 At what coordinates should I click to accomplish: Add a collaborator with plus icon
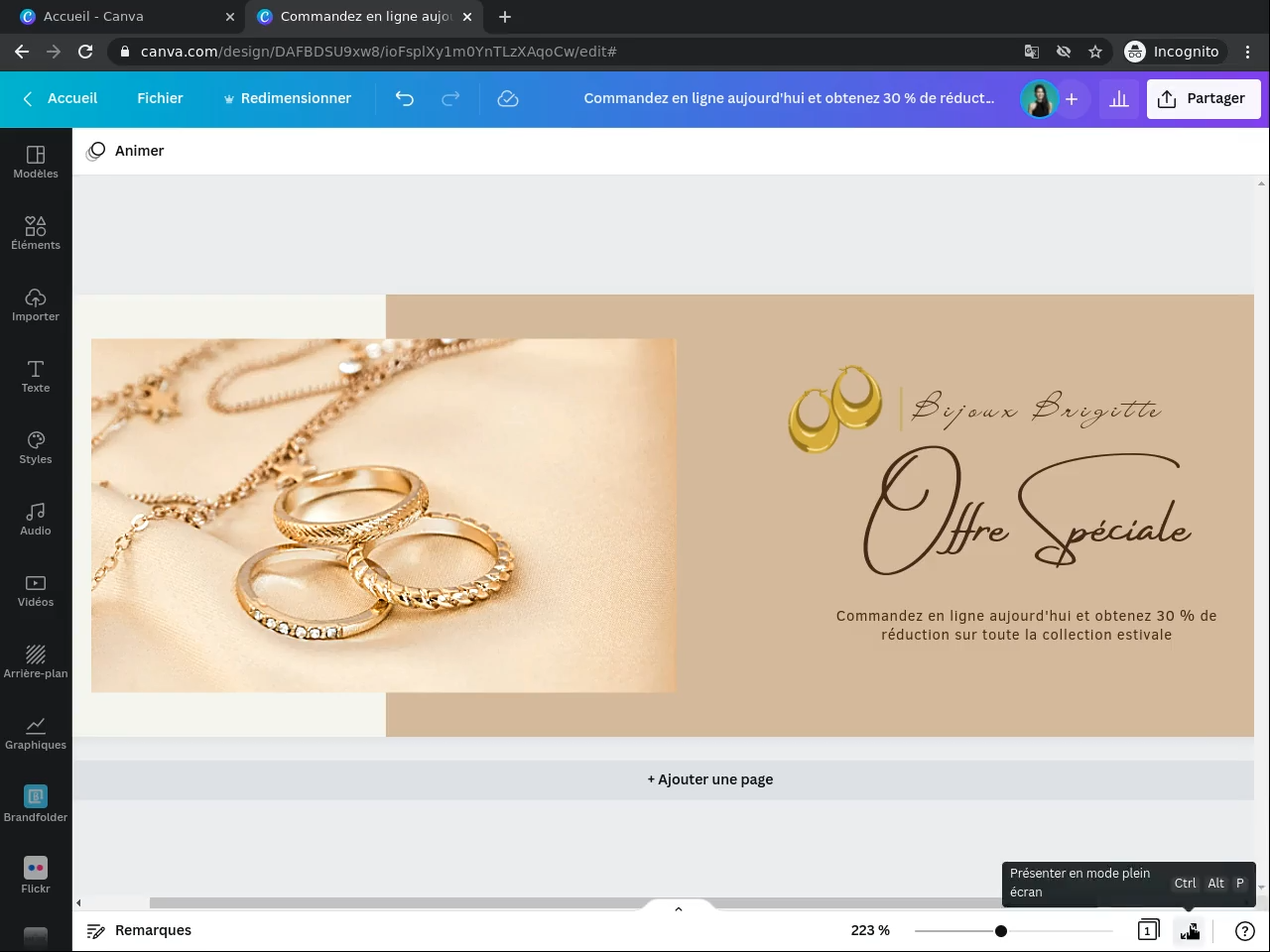click(1072, 98)
